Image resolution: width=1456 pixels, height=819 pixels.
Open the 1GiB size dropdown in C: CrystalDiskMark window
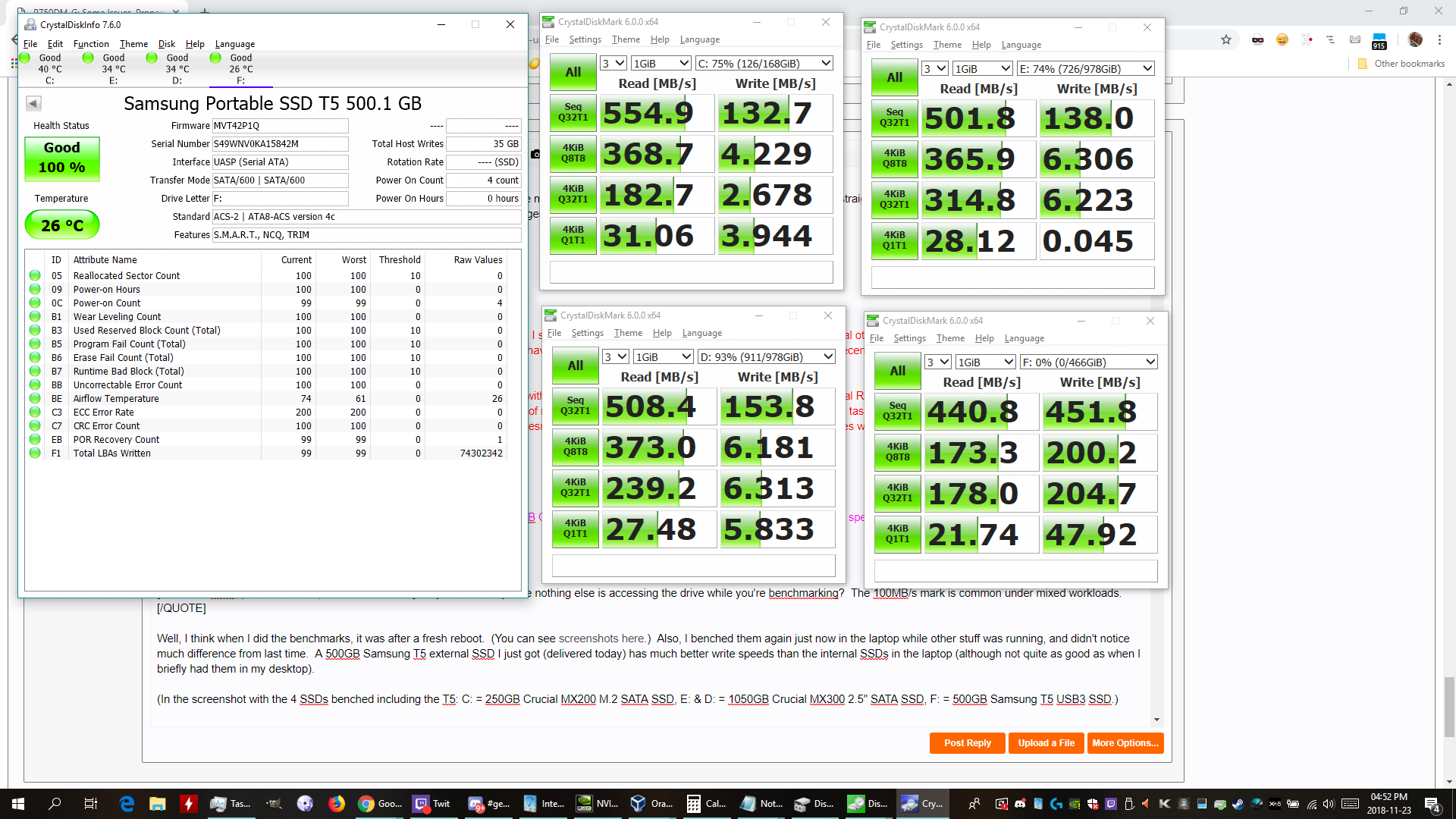[x=661, y=63]
